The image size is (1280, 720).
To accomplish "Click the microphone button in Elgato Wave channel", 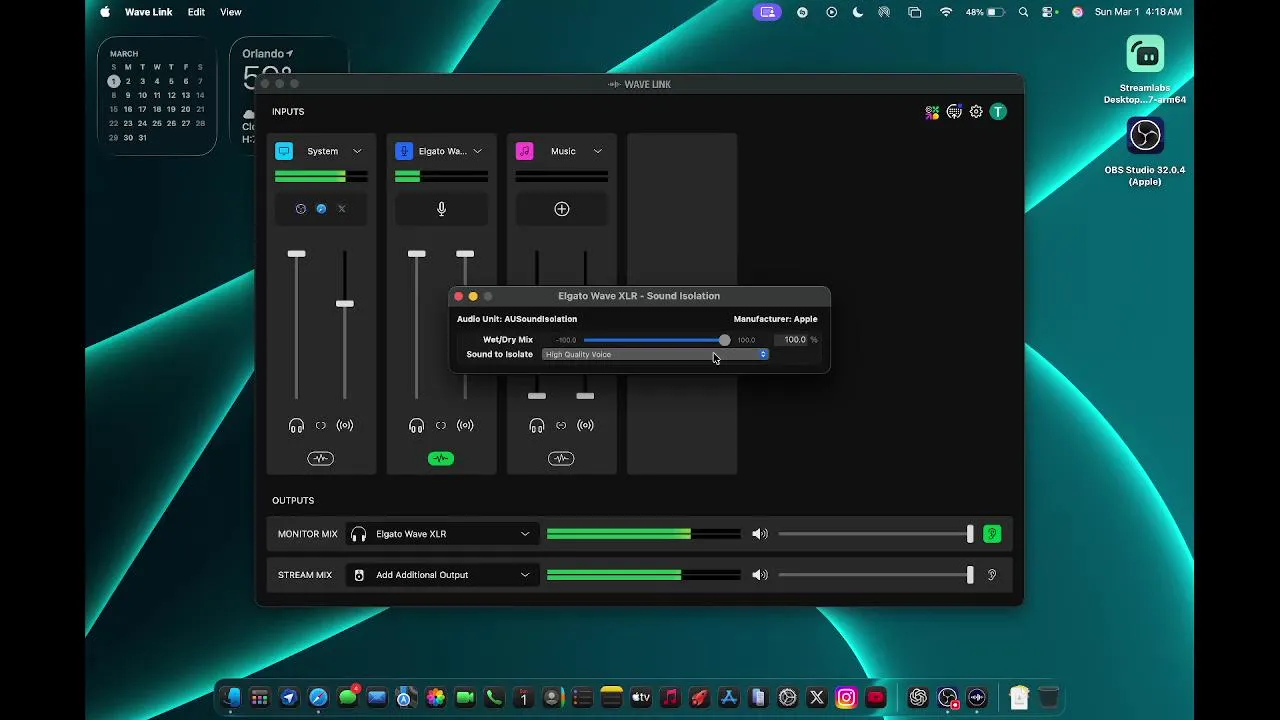I will [441, 209].
